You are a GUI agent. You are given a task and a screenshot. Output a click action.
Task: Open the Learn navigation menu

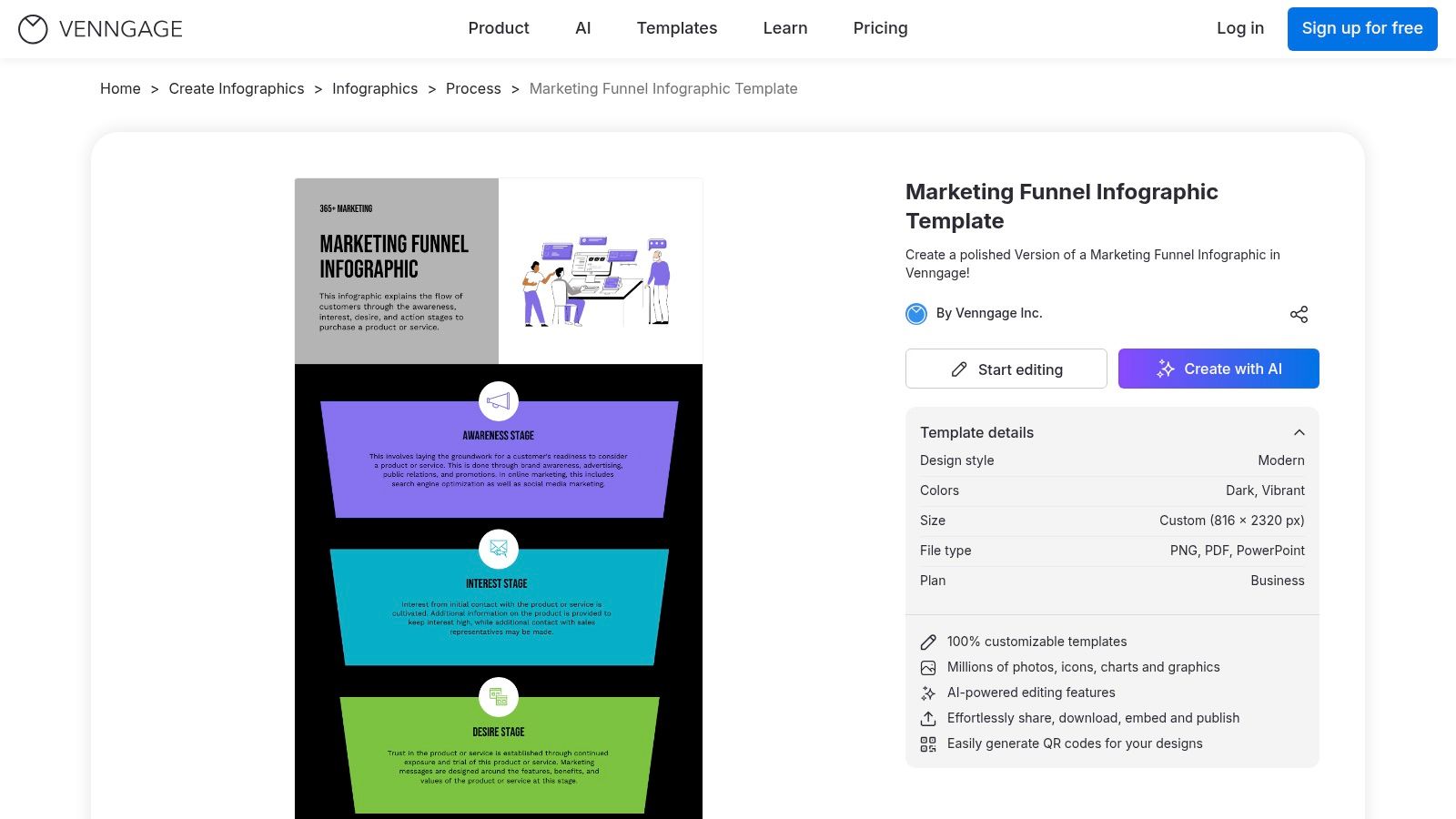click(784, 28)
